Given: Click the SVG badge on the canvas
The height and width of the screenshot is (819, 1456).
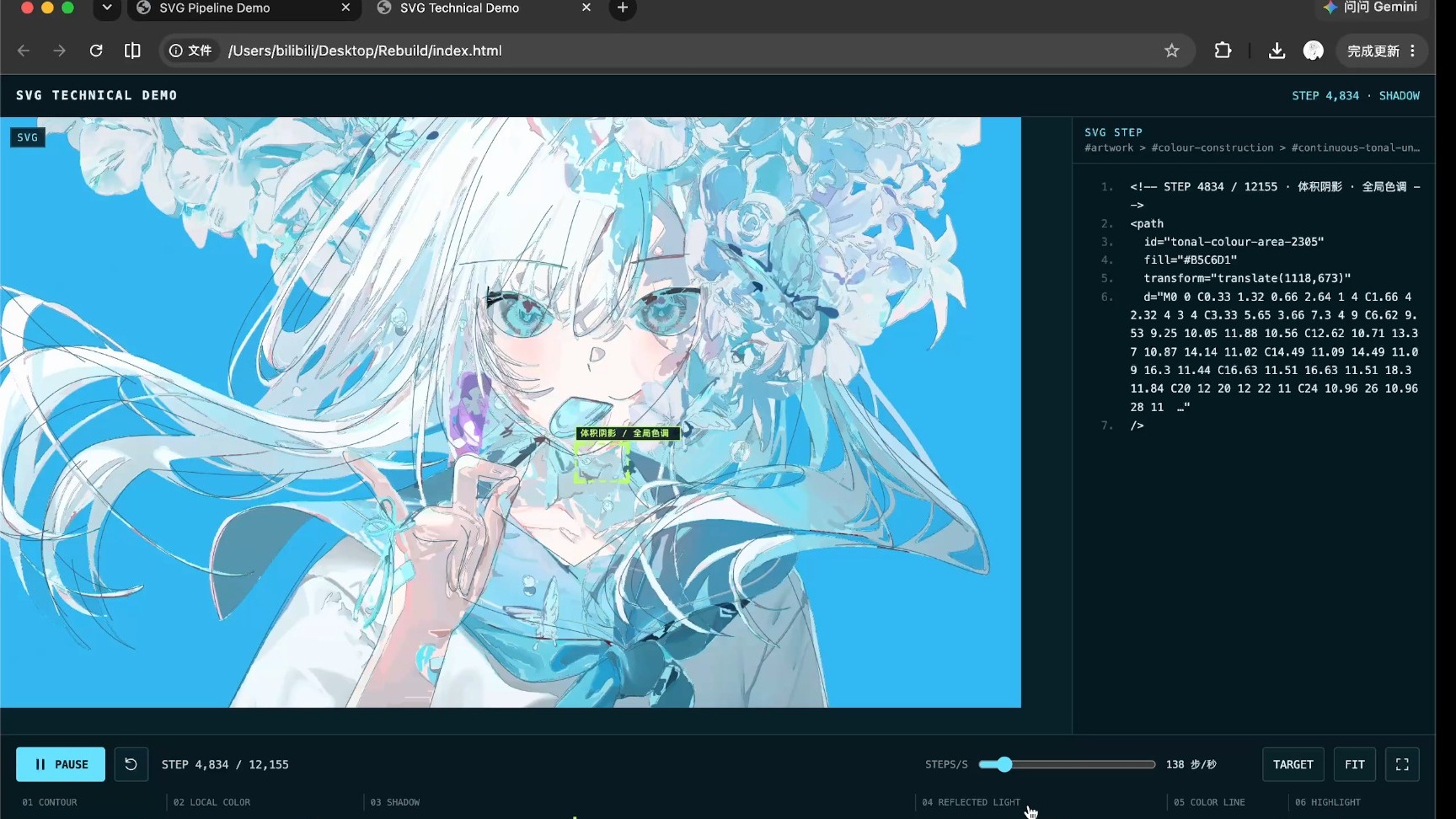Looking at the screenshot, I should [x=28, y=137].
